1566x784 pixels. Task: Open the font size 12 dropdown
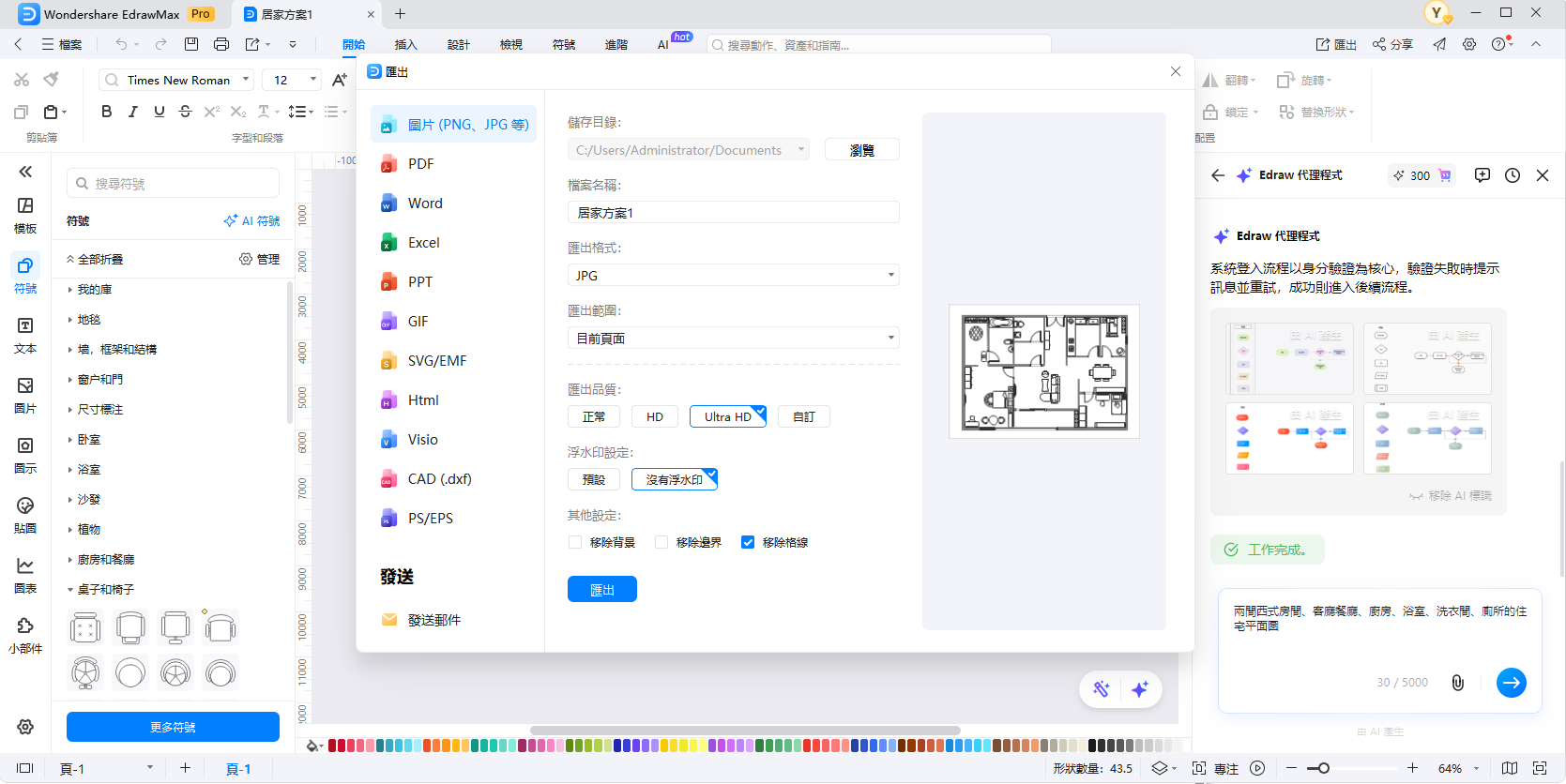pos(292,80)
